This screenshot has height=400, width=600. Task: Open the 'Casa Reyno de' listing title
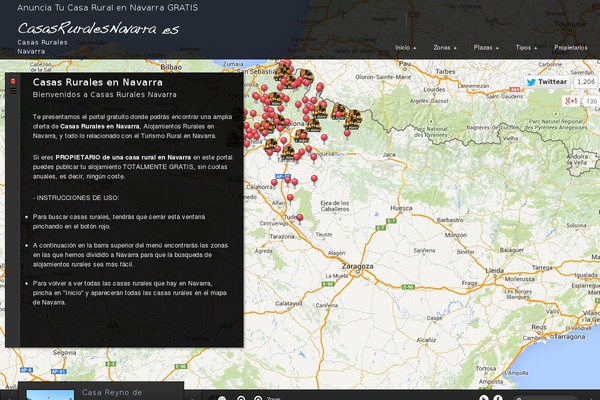tap(112, 392)
